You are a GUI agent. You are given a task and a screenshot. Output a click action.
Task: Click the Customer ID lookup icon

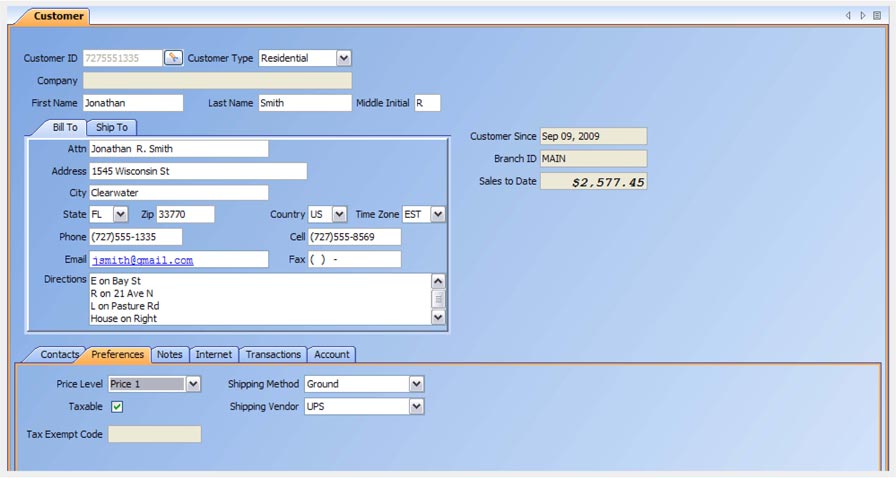click(173, 58)
